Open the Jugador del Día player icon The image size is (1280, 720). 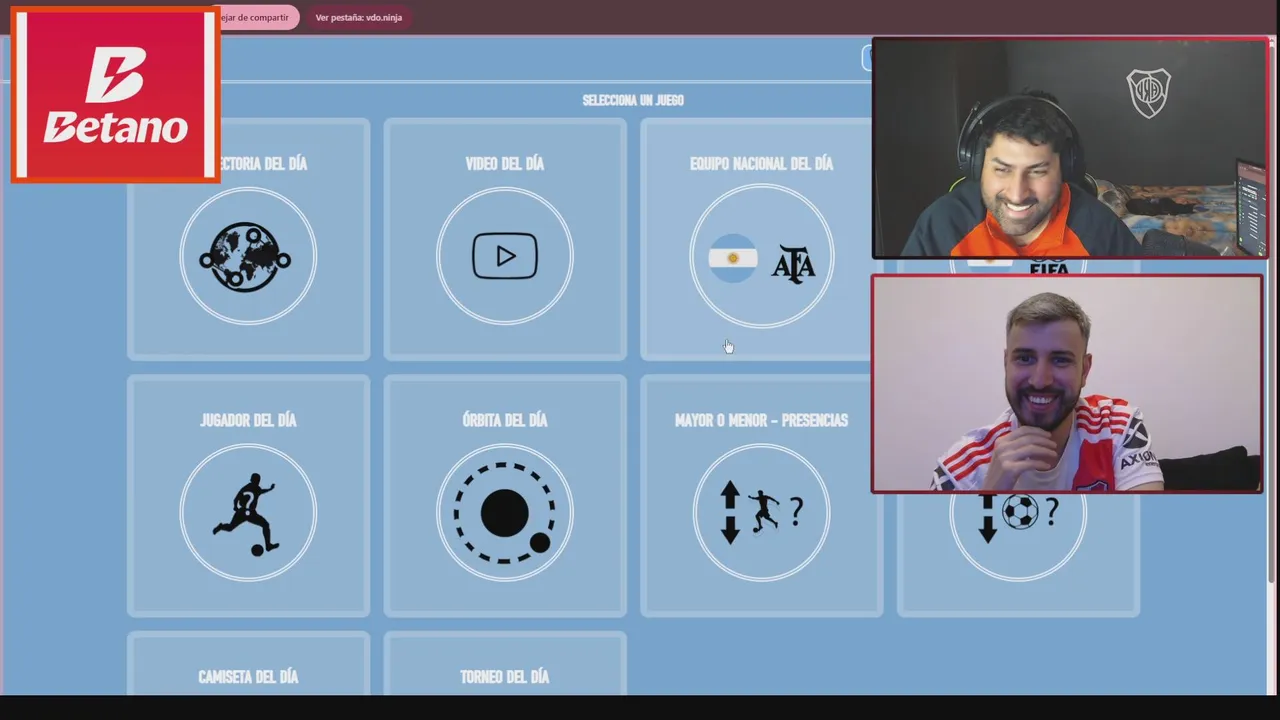coord(248,512)
